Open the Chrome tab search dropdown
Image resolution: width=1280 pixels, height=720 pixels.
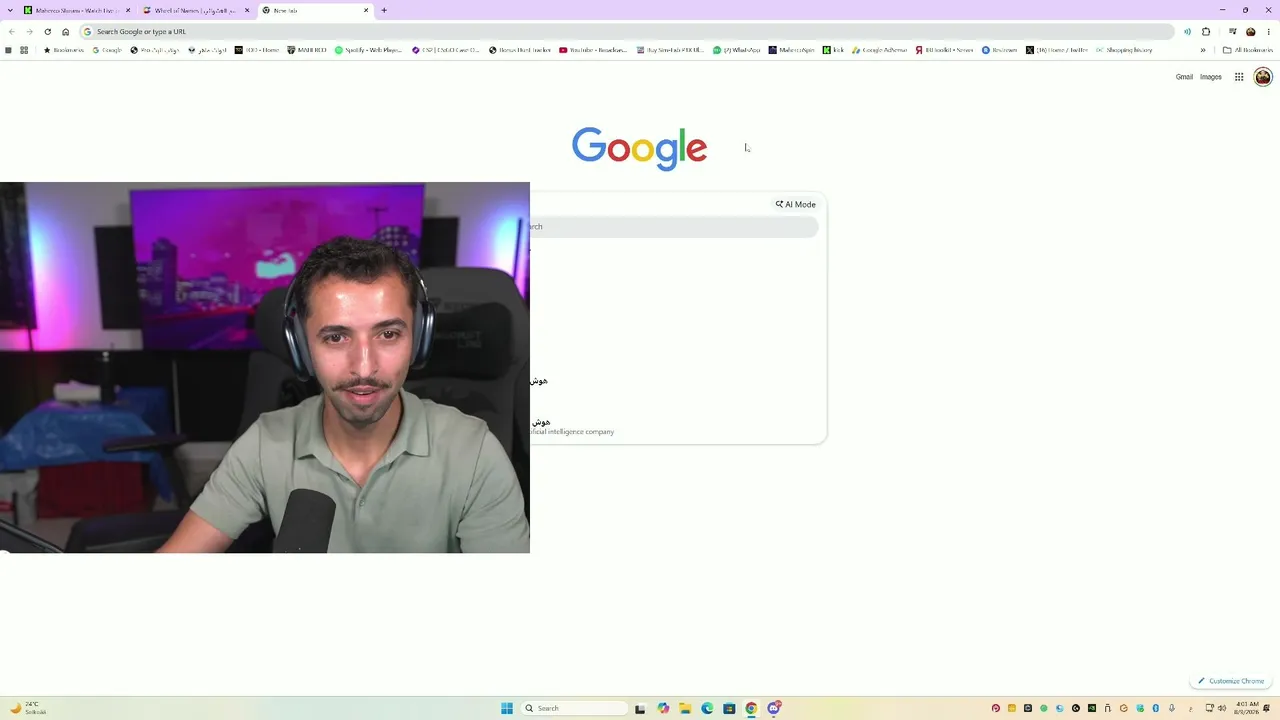pyautogui.click(x=10, y=10)
